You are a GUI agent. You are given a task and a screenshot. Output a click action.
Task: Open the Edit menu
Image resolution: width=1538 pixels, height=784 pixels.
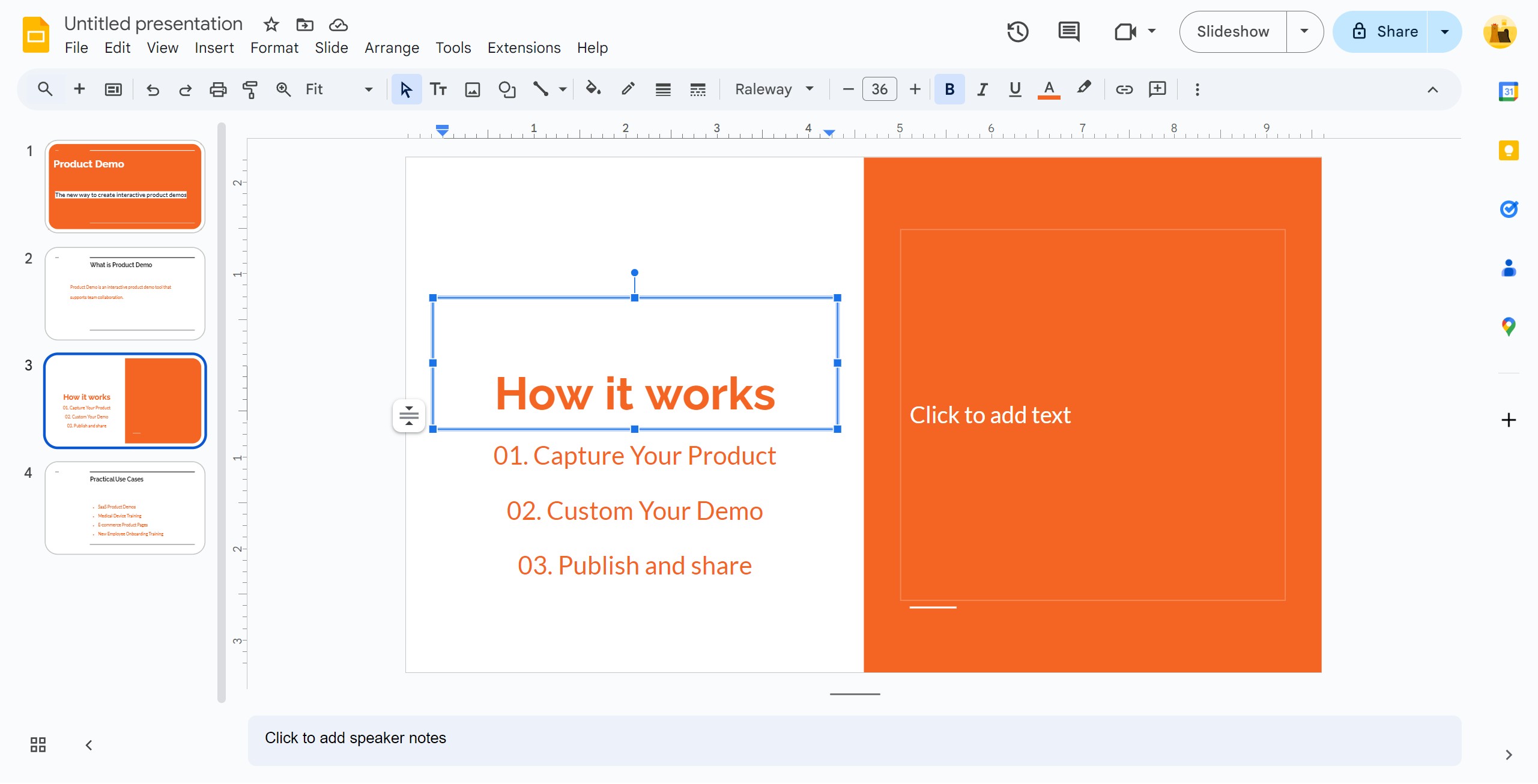117,47
